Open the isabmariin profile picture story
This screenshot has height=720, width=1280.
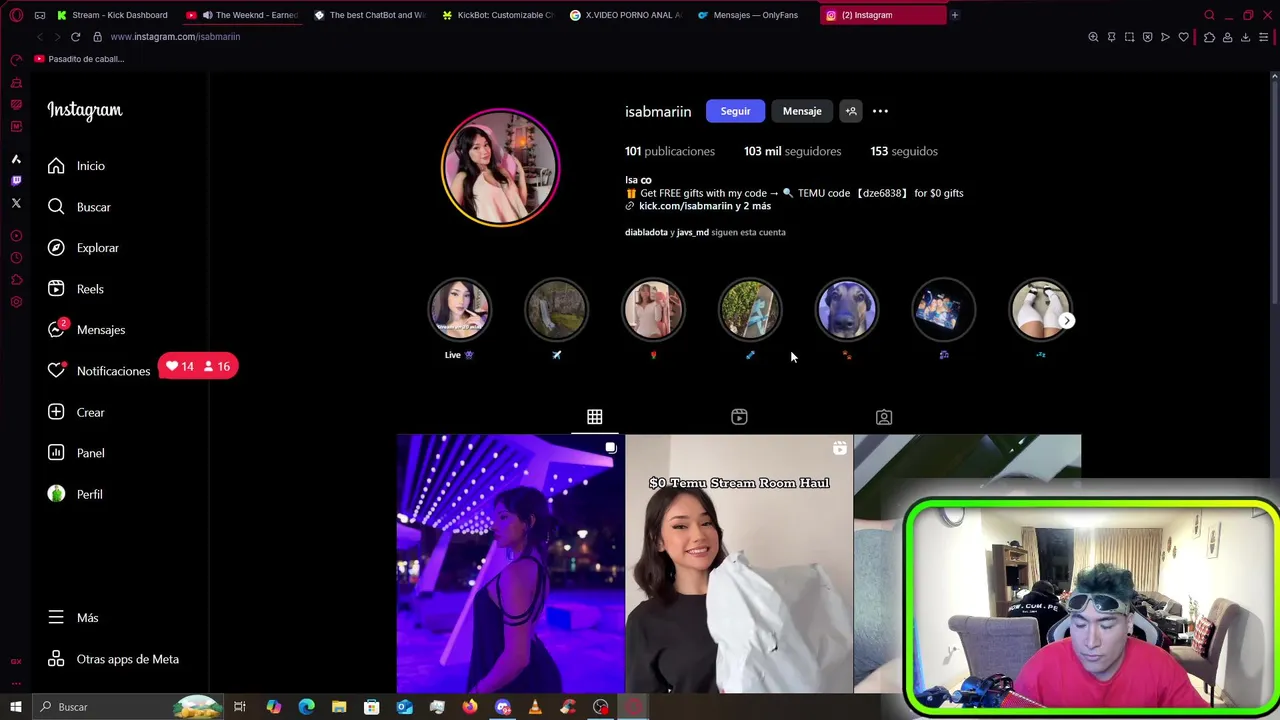(500, 167)
